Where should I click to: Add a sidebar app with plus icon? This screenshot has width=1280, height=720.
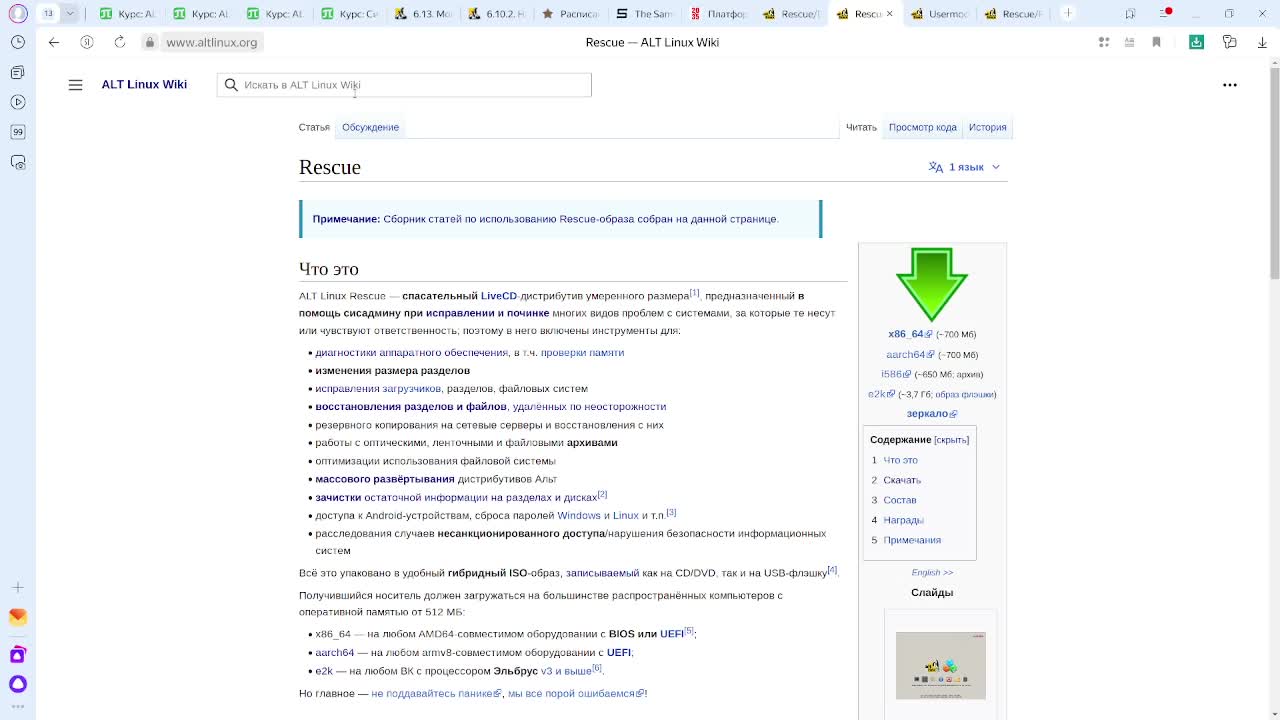(18, 587)
